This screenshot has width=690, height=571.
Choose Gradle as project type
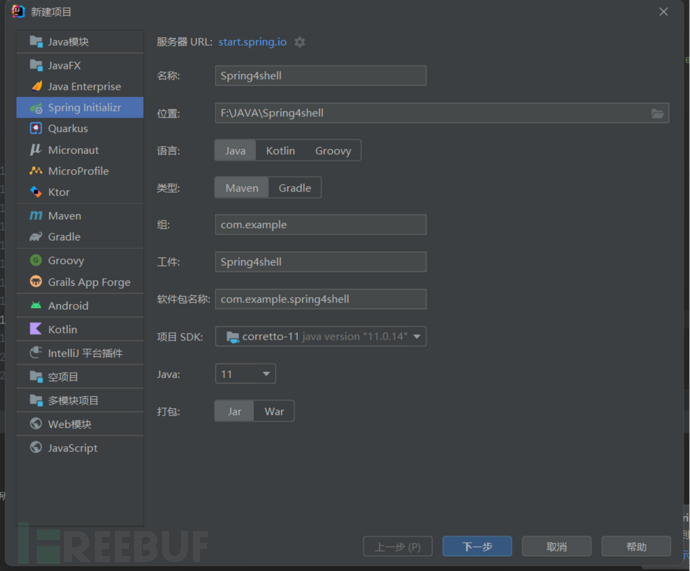point(294,188)
